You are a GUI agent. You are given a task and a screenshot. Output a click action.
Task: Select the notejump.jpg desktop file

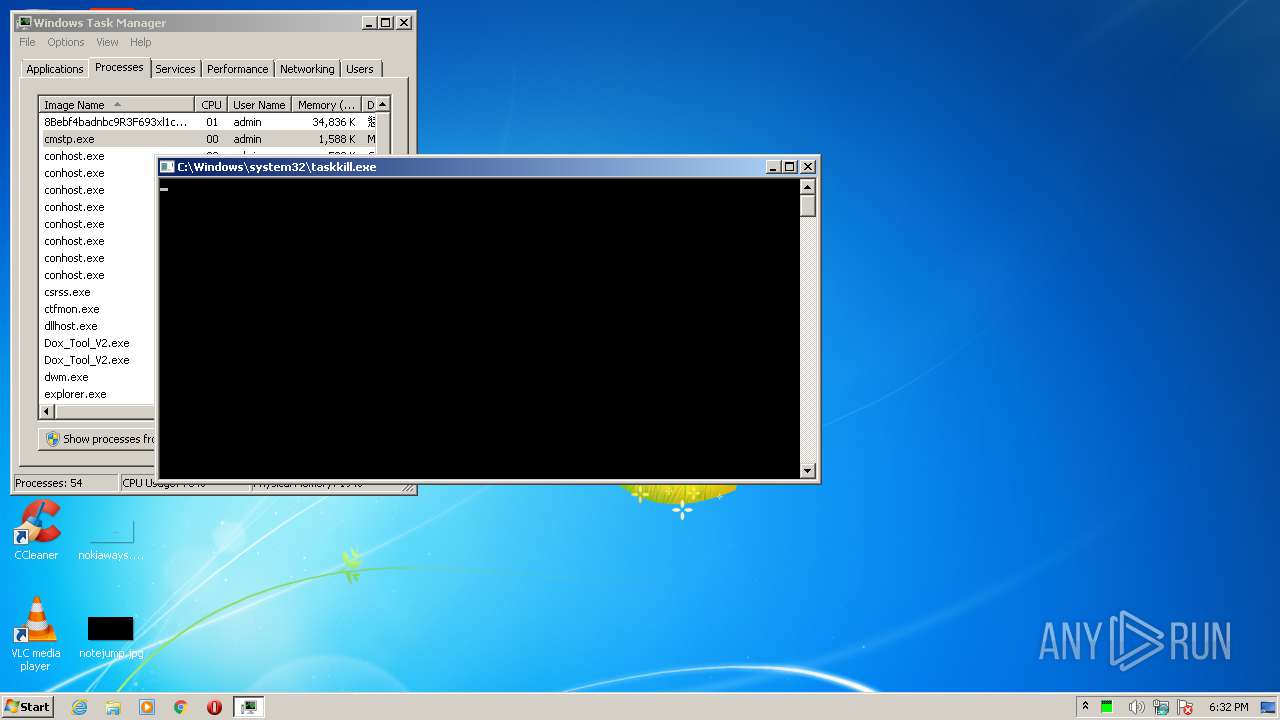pyautogui.click(x=110, y=637)
